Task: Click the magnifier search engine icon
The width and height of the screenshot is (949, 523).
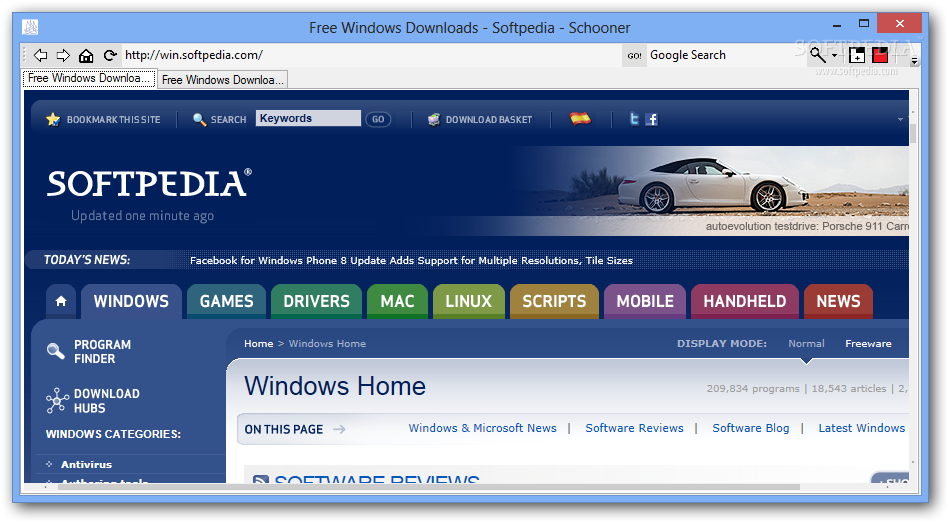Action: (818, 54)
